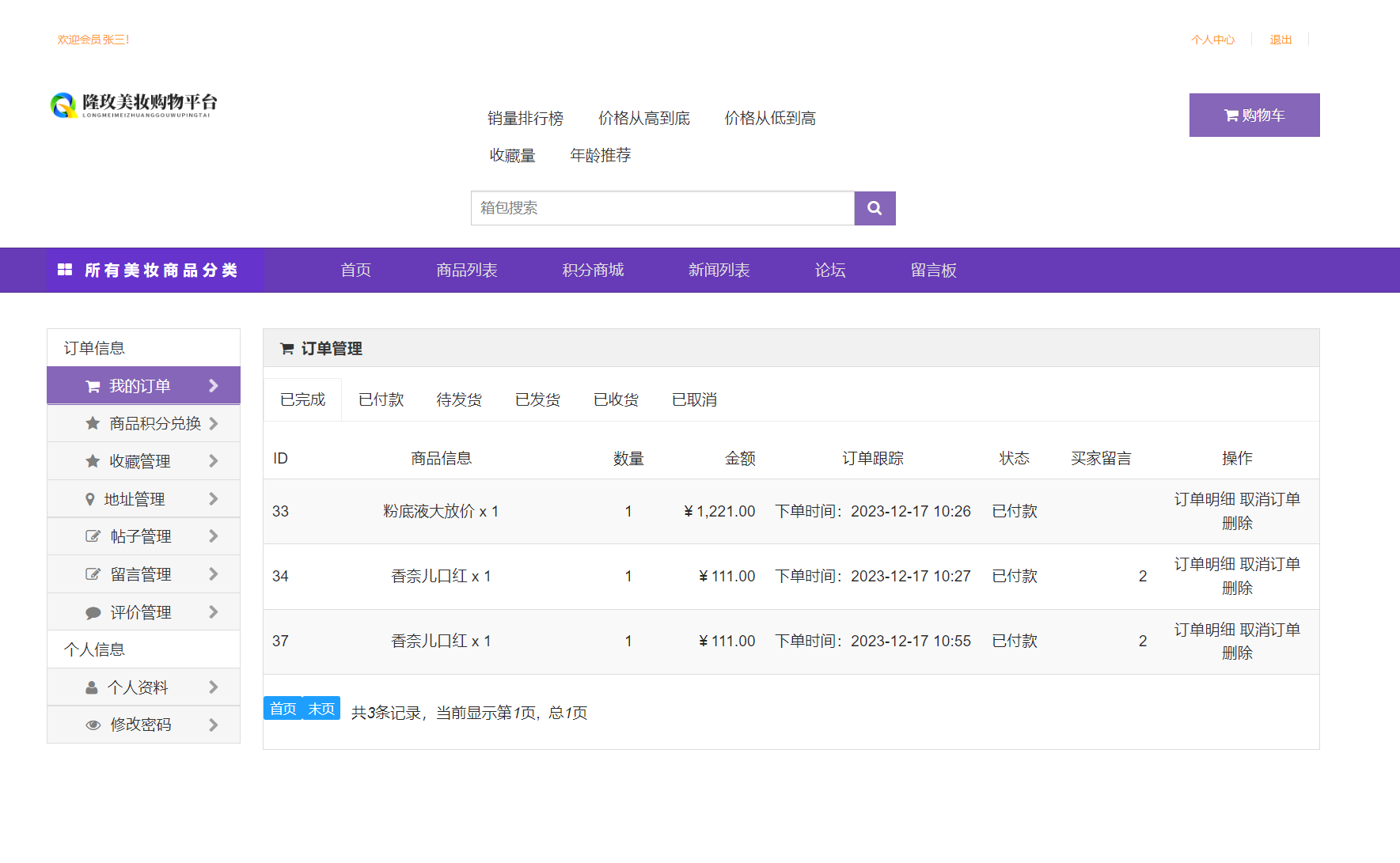The width and height of the screenshot is (1400, 863).
Task: Switch to the 已取消 tab
Action: 694,399
